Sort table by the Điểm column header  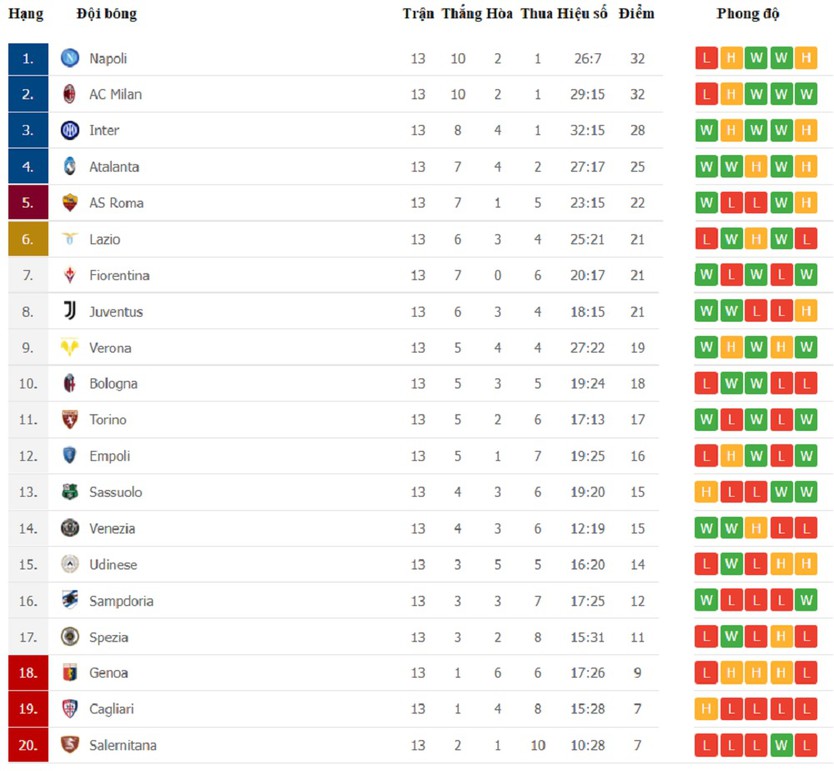636,14
